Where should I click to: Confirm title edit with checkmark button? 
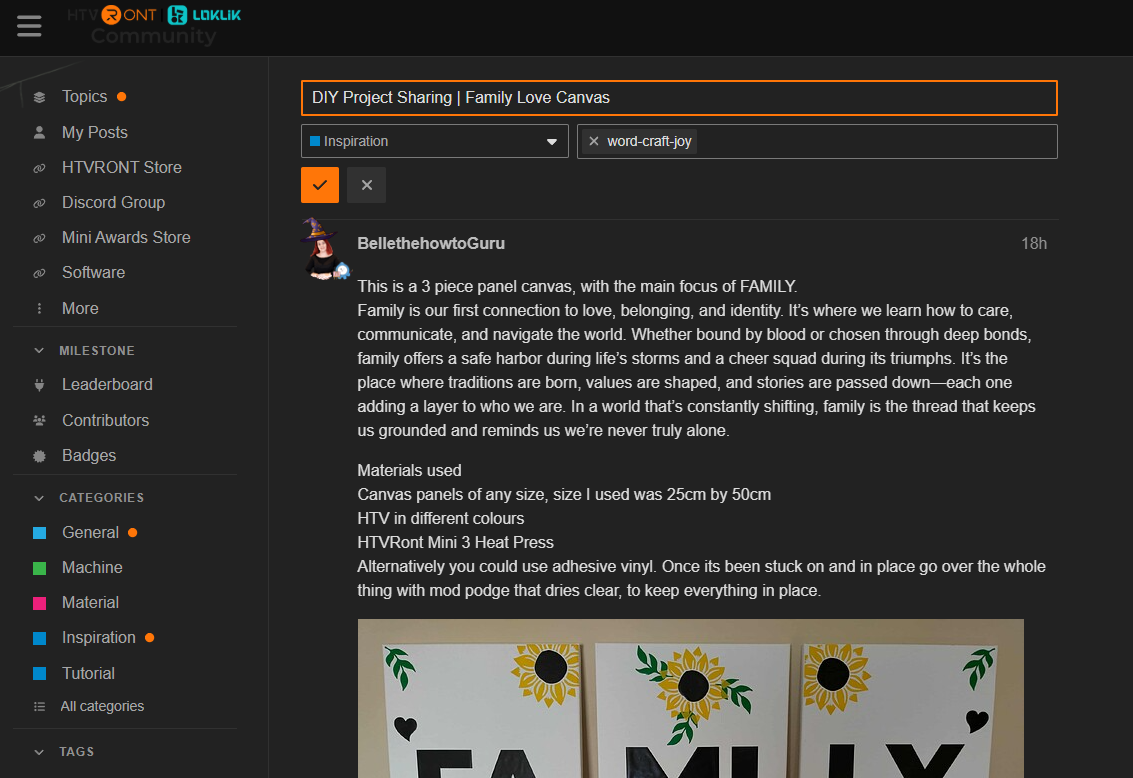tap(320, 185)
